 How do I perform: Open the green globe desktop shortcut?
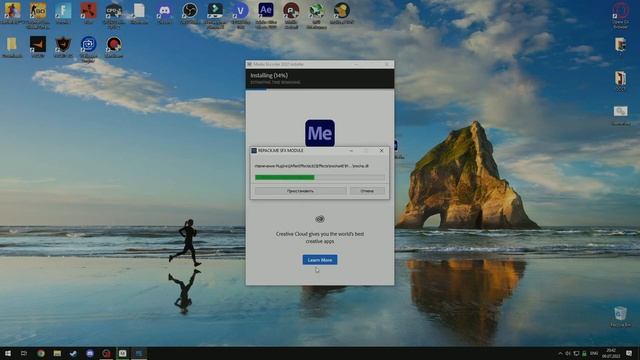316,10
